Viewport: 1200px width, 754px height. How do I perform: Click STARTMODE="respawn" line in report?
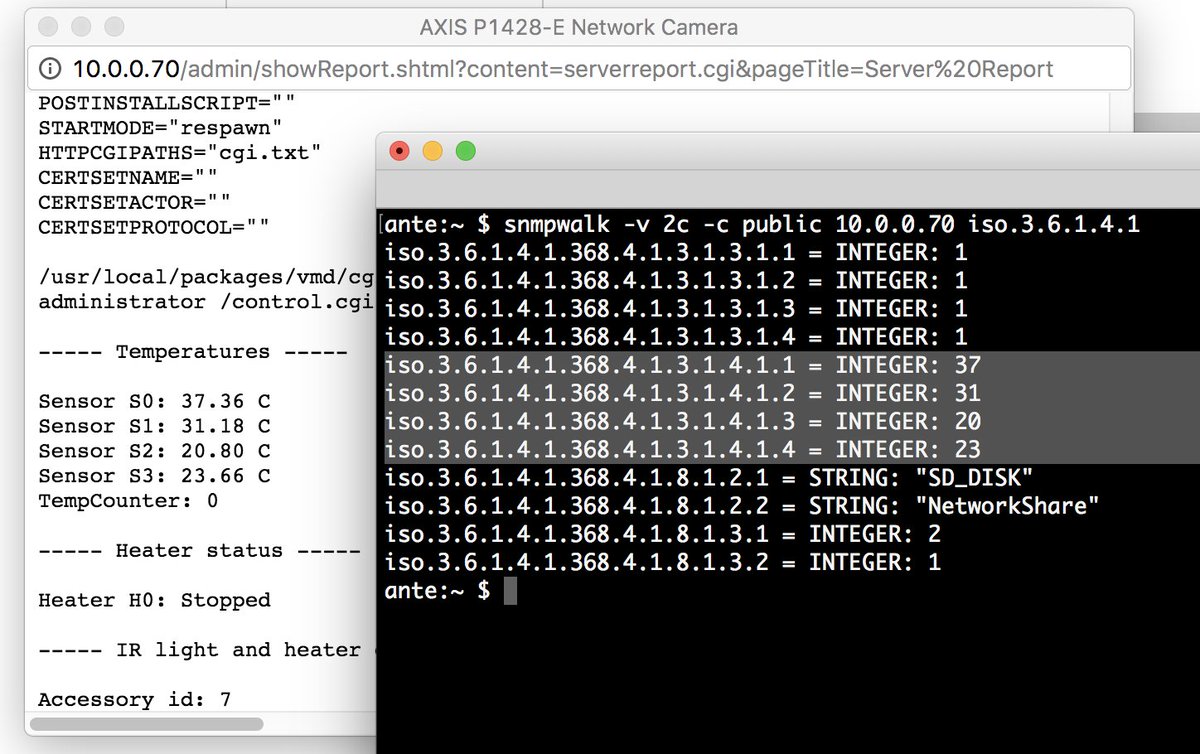(160, 128)
